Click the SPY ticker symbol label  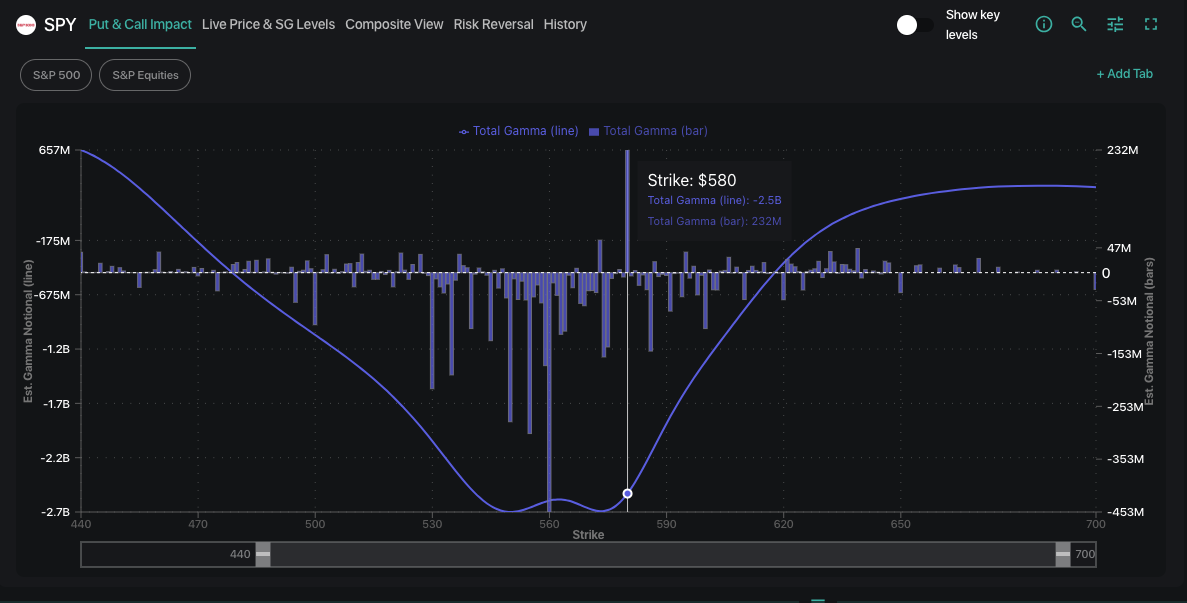pos(60,24)
